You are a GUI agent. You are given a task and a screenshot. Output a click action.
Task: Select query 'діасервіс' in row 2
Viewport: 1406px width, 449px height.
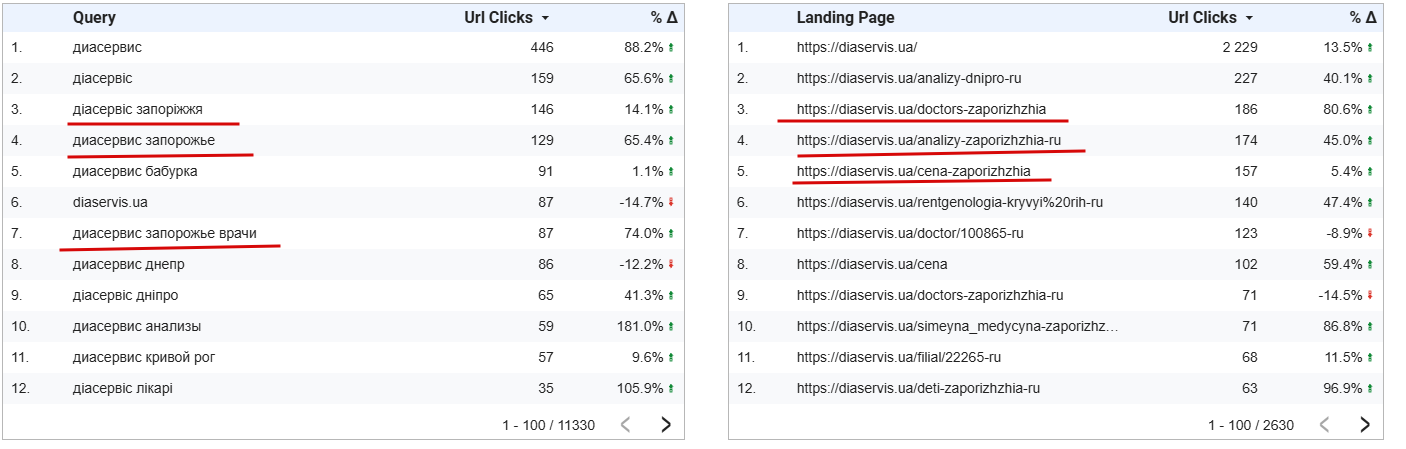pos(102,78)
